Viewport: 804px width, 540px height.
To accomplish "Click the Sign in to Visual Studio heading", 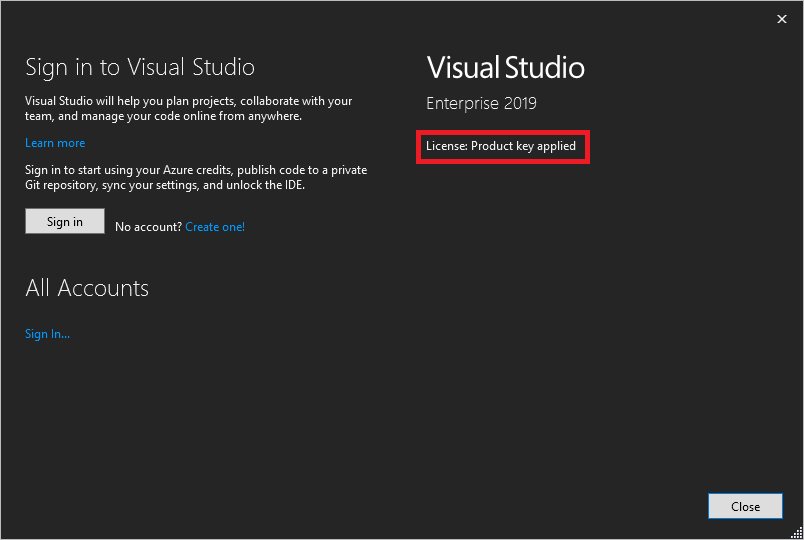I will tap(140, 67).
